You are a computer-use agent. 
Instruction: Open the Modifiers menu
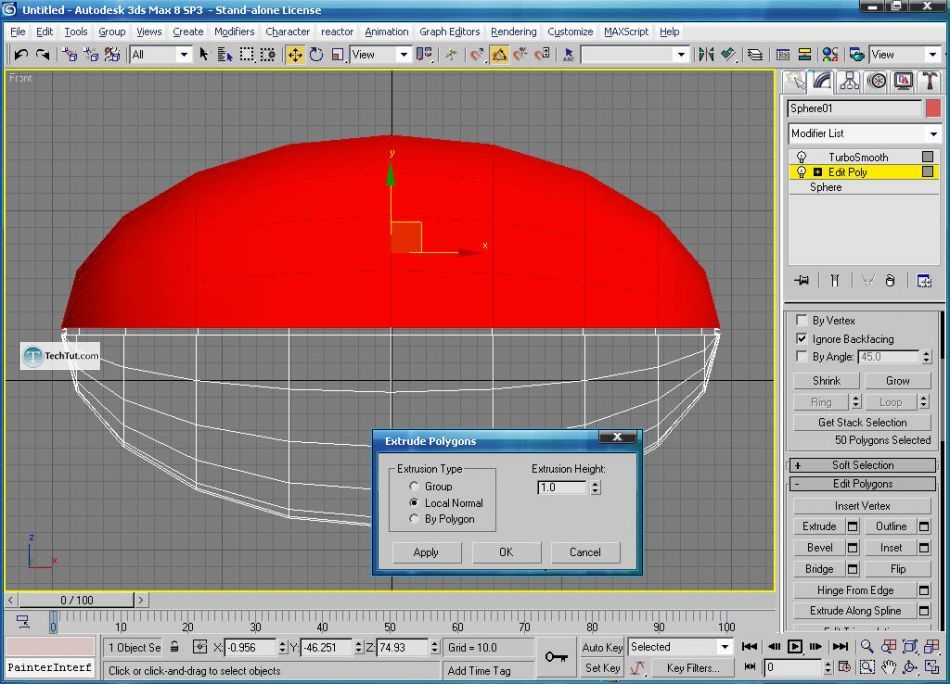pos(234,32)
